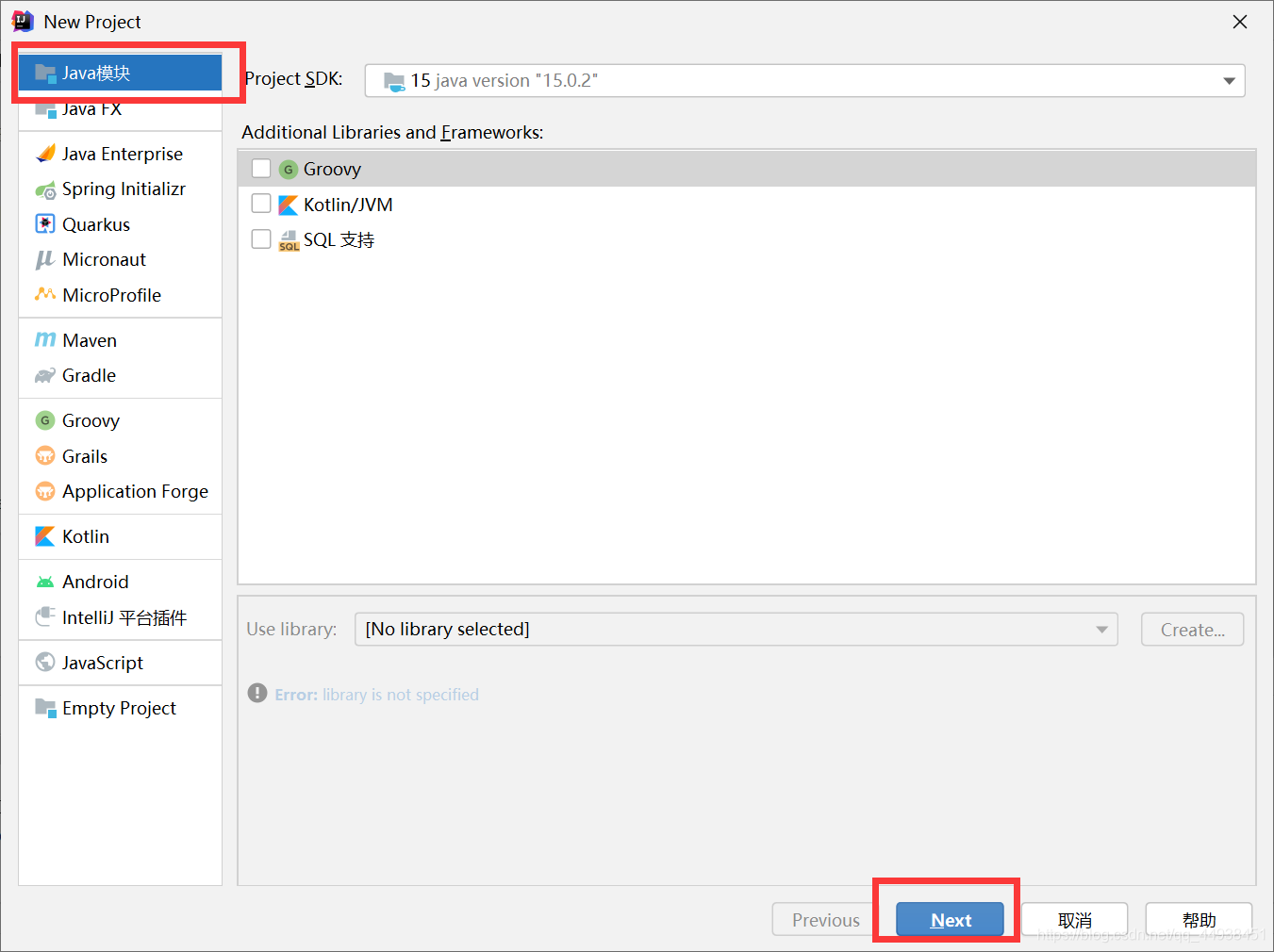This screenshot has height=952, width=1274.
Task: Click the 'Use library:' label
Action: 291,629
